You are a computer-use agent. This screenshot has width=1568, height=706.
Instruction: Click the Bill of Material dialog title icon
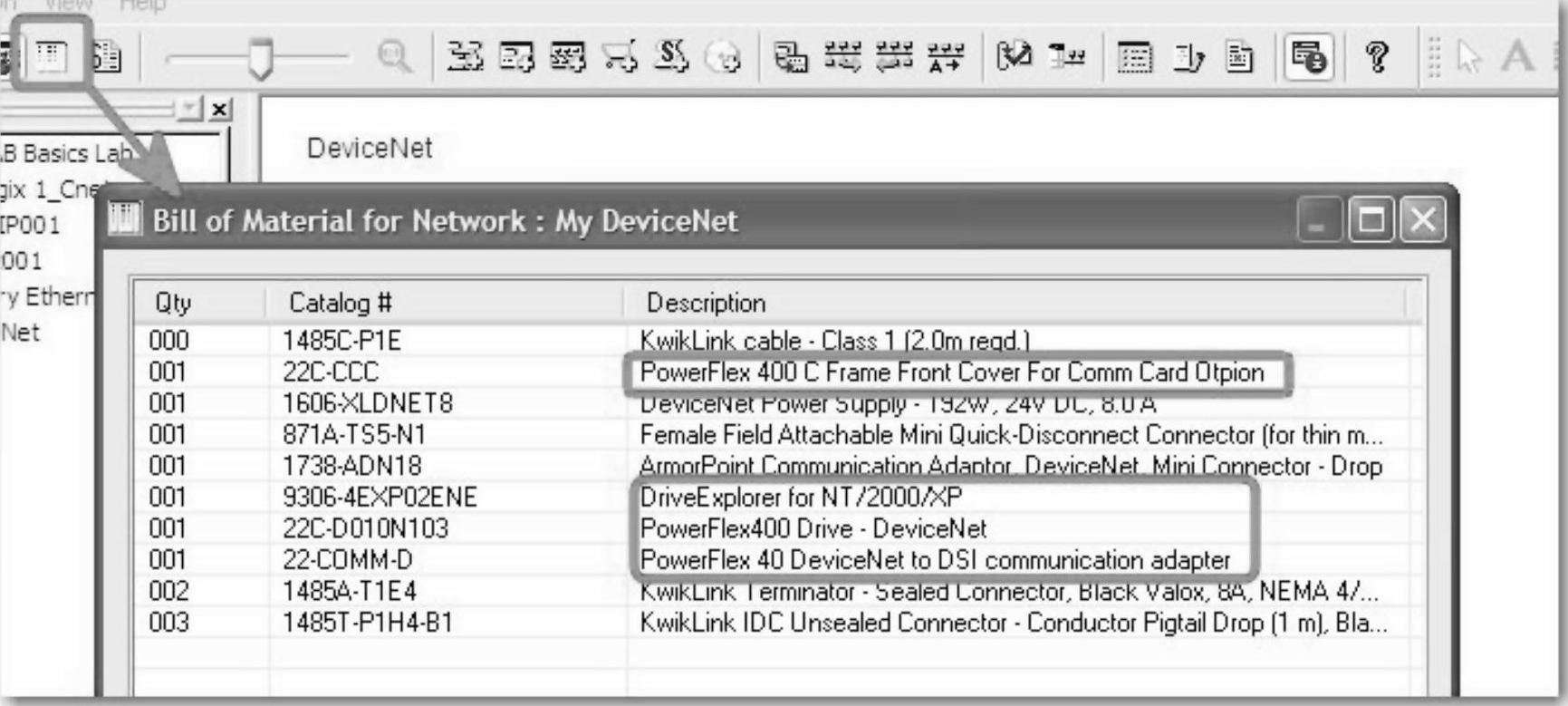pos(124,219)
